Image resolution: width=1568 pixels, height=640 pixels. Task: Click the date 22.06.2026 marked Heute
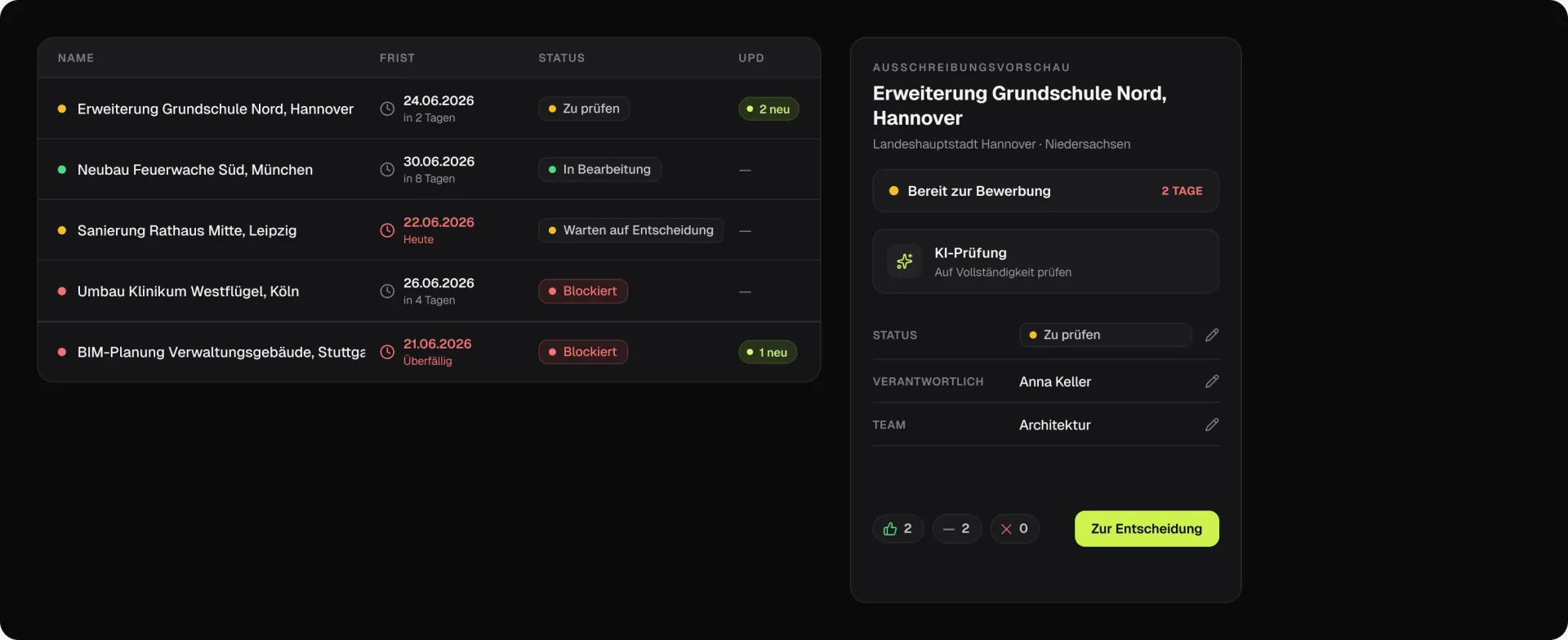click(439, 222)
